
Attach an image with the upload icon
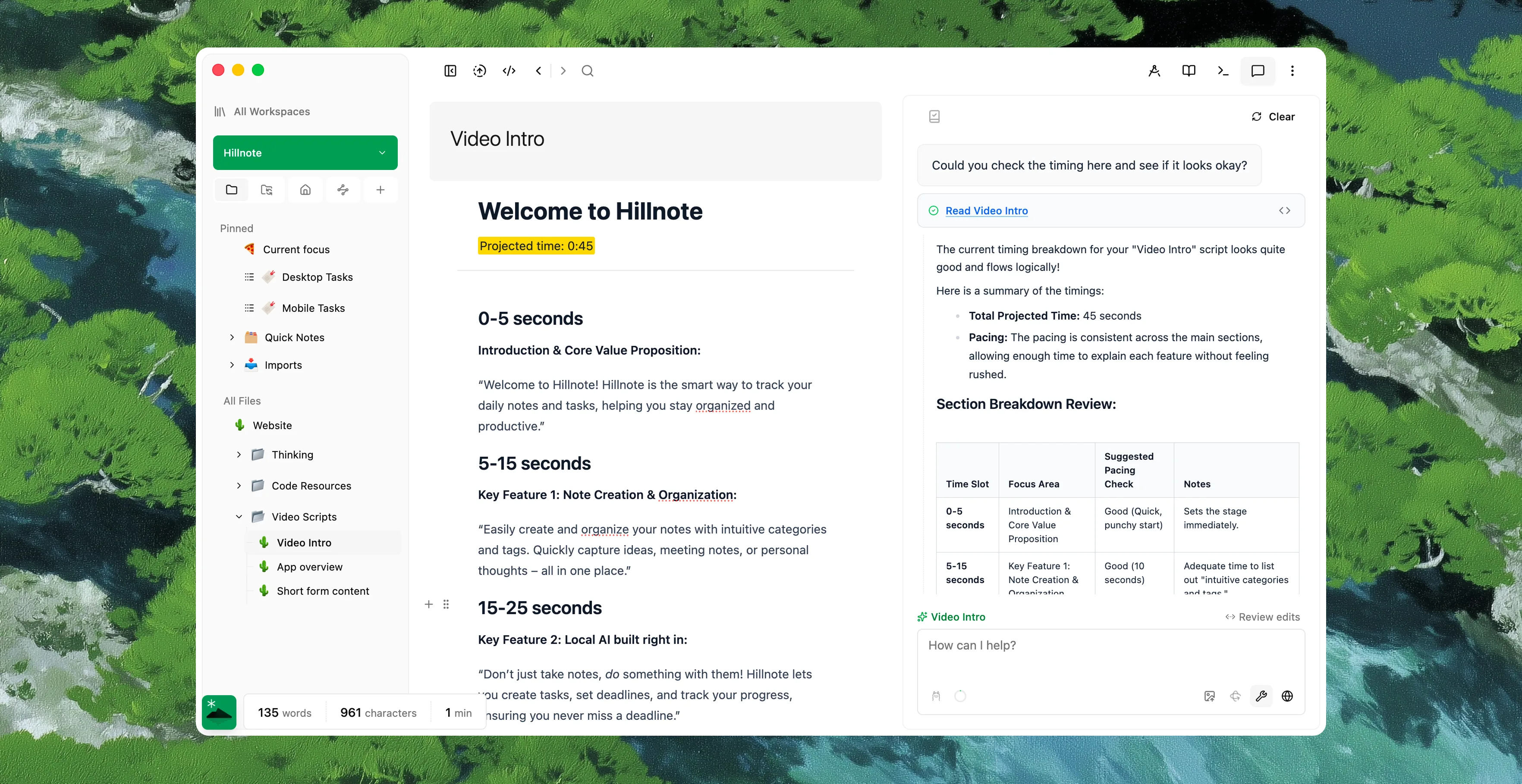1210,696
